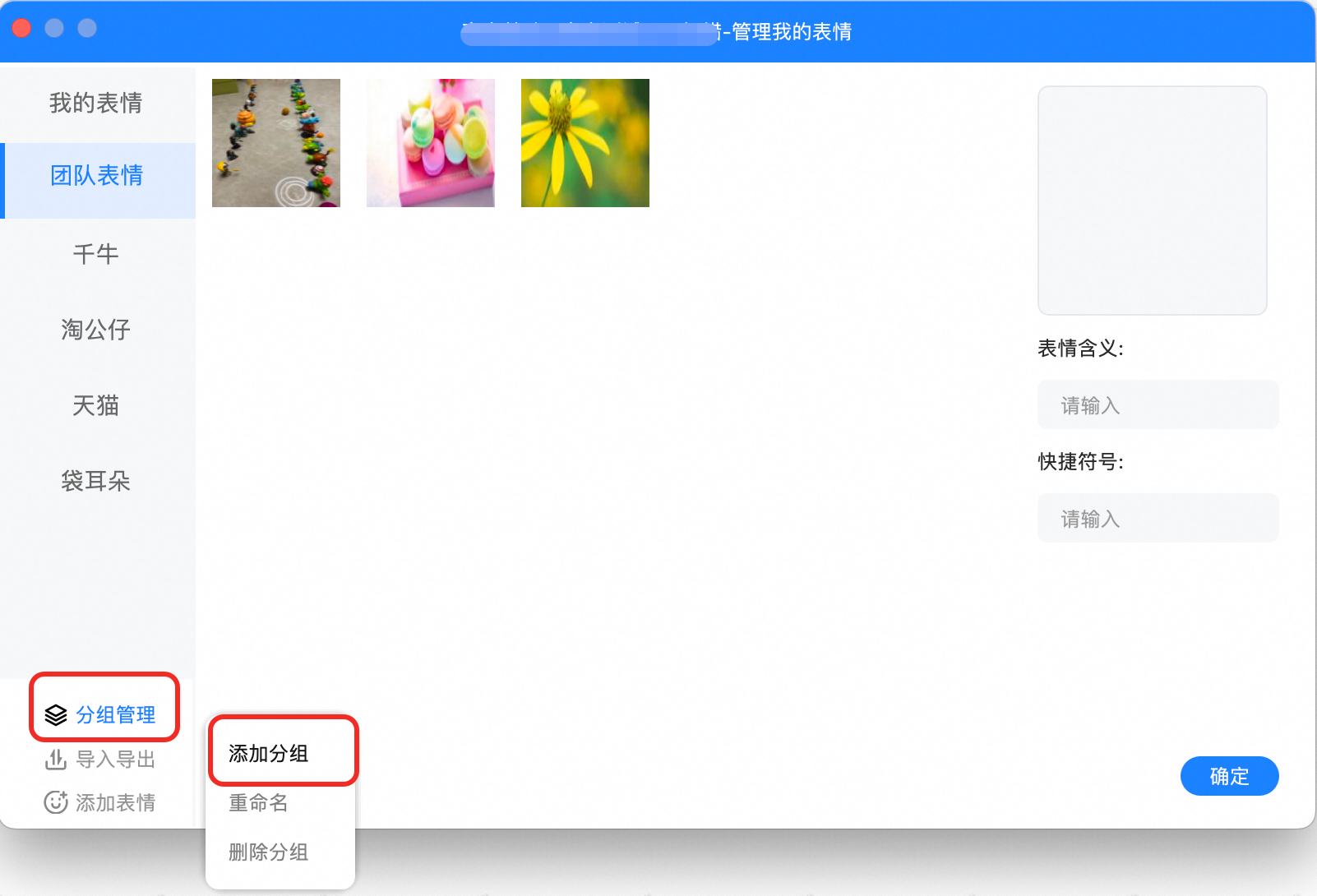
Task: Select the macaron sweets emoji thumbnail
Action: tap(431, 143)
